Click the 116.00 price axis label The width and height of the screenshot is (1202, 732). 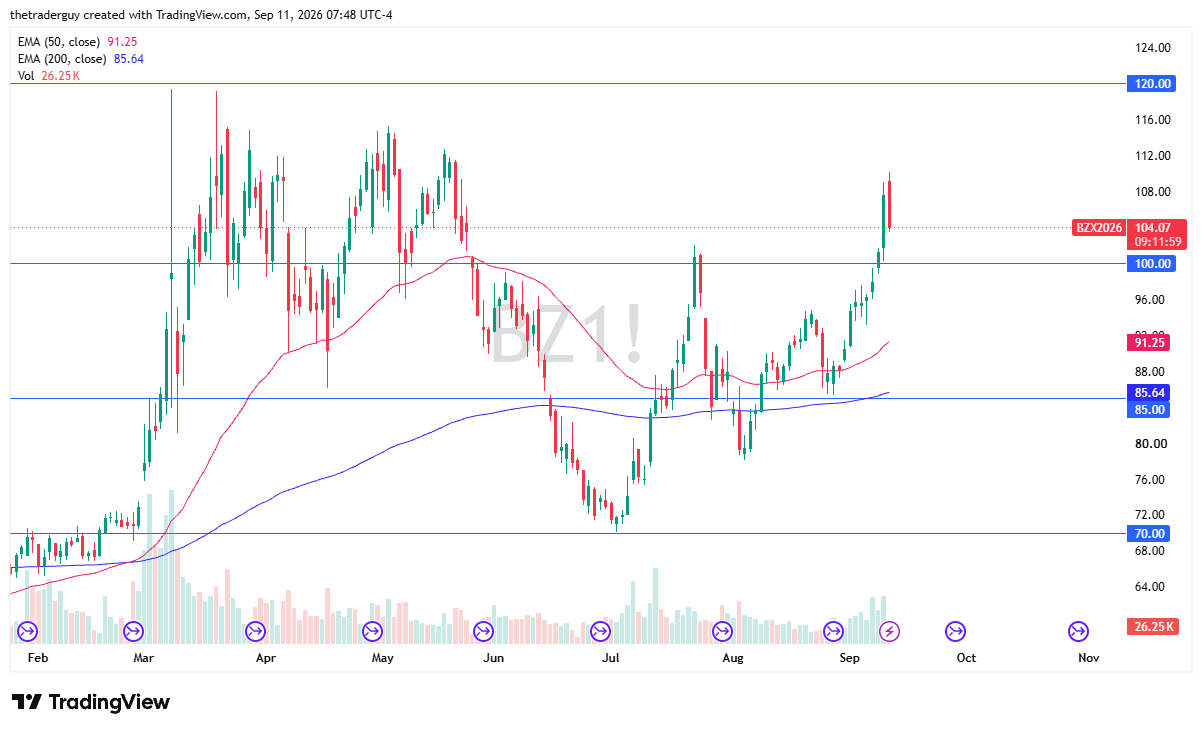(x=1154, y=120)
